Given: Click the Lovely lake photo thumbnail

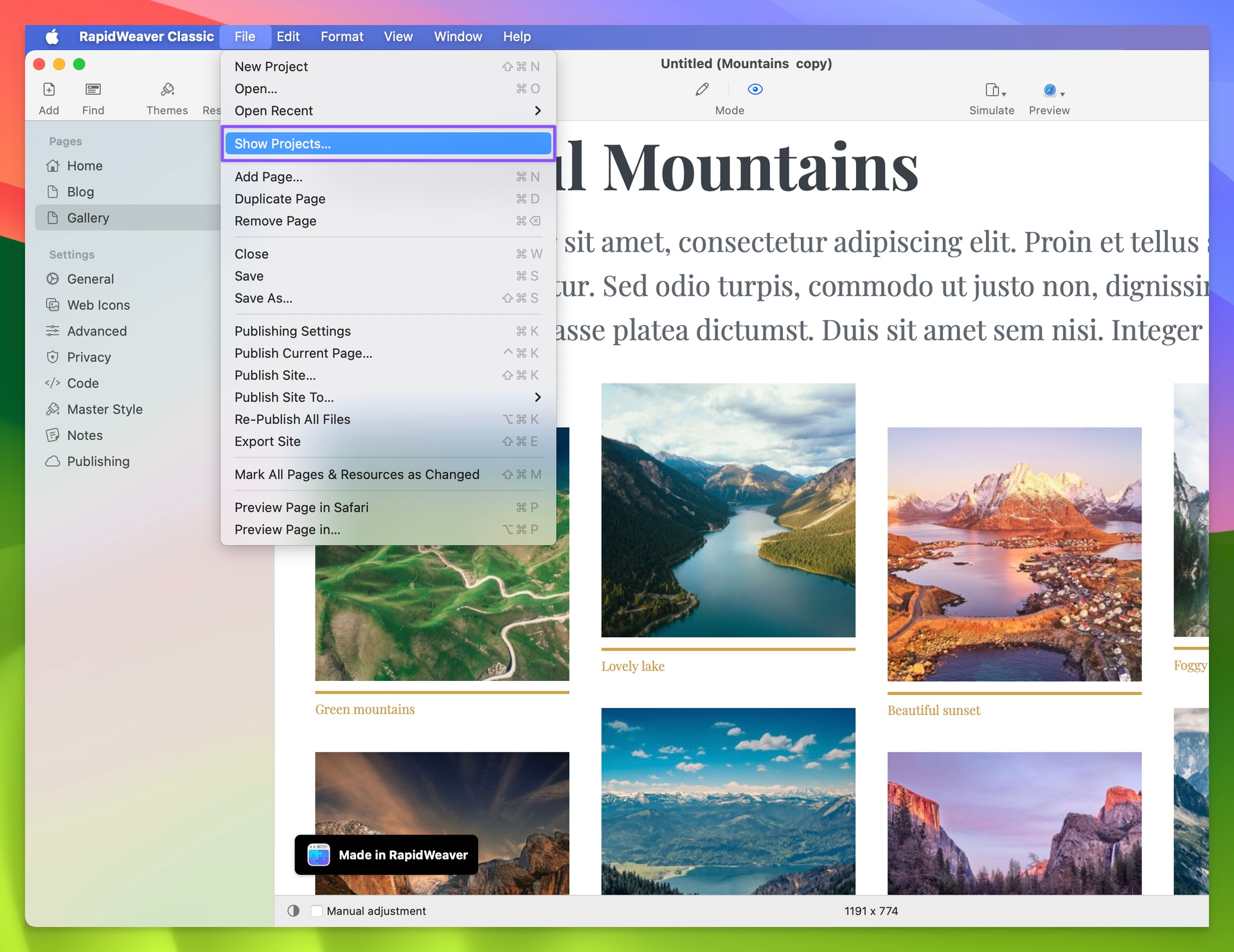Looking at the screenshot, I should click(x=728, y=511).
